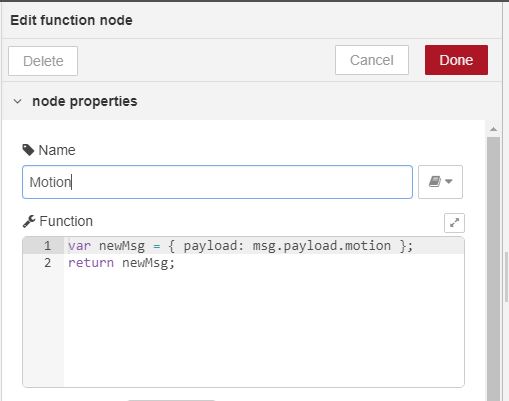The height and width of the screenshot is (401, 509).
Task: Click line number 2 in gutter
Action: point(47,263)
